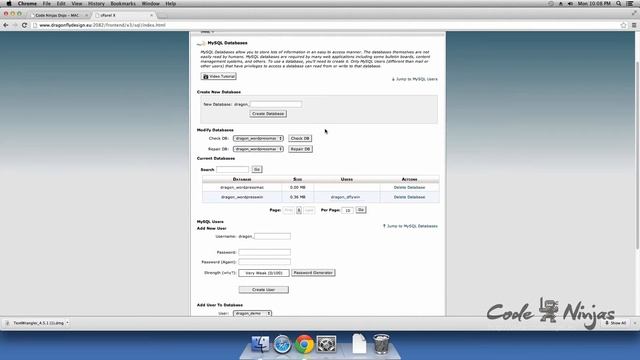The height and width of the screenshot is (360, 640).
Task: Click the new Username field
Action: pos(272,236)
